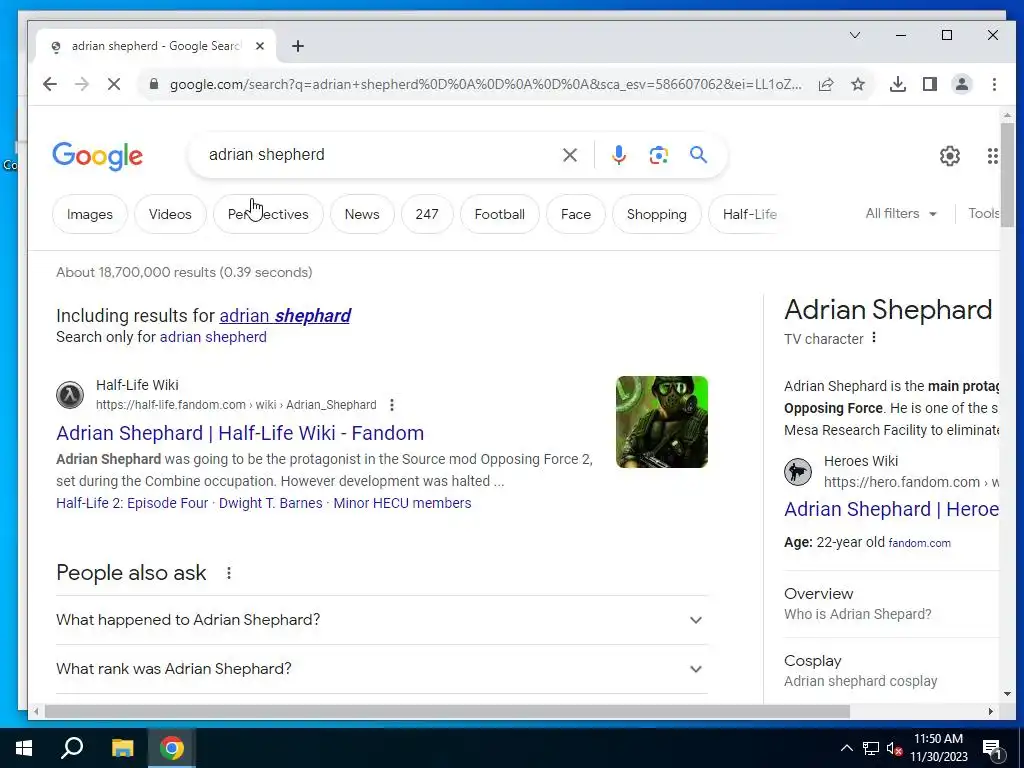Open Minor HECU members sitelink
Viewport: 1024px width, 768px height.
pyautogui.click(x=402, y=503)
